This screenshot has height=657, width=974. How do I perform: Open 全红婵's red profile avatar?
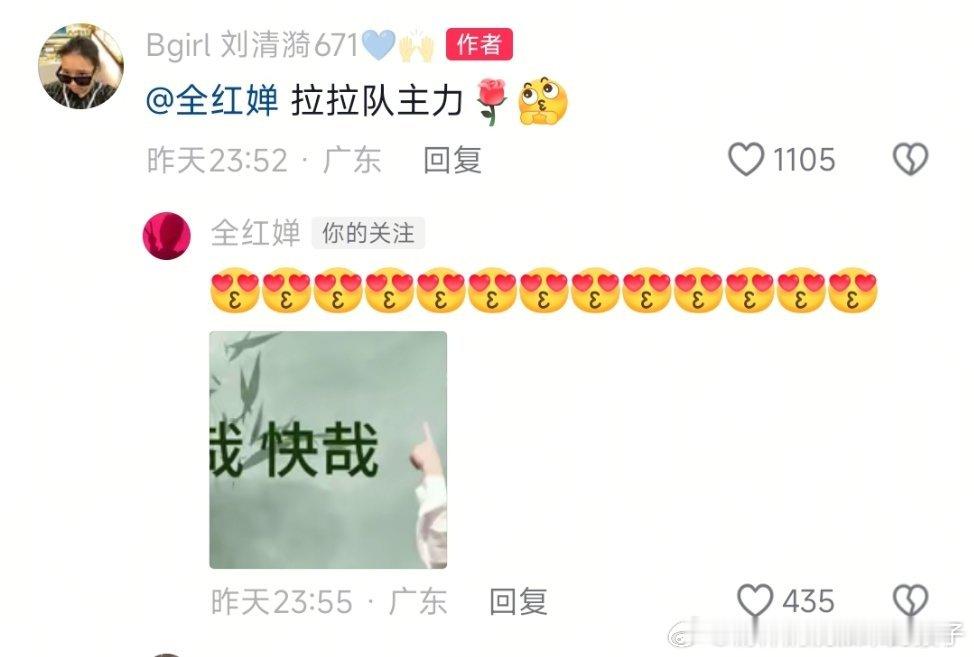[166, 235]
